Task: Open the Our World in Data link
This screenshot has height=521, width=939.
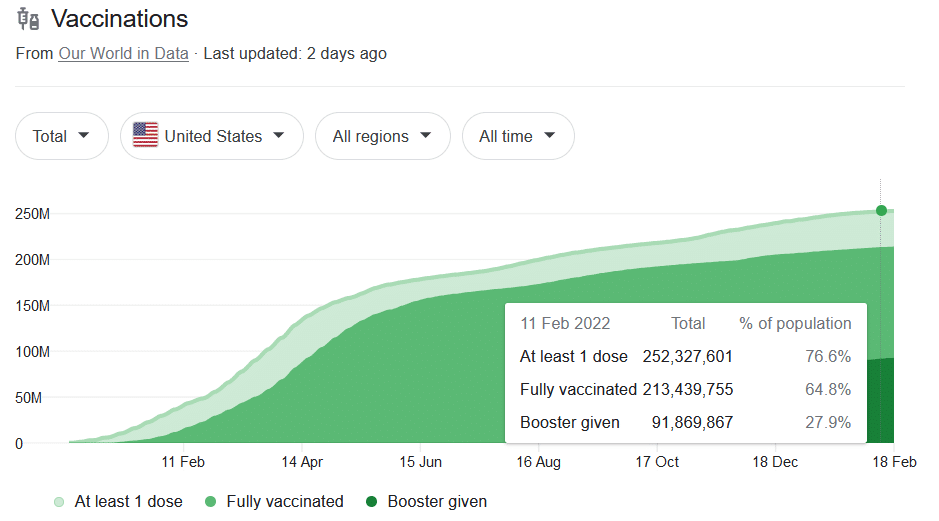Action: (x=123, y=54)
